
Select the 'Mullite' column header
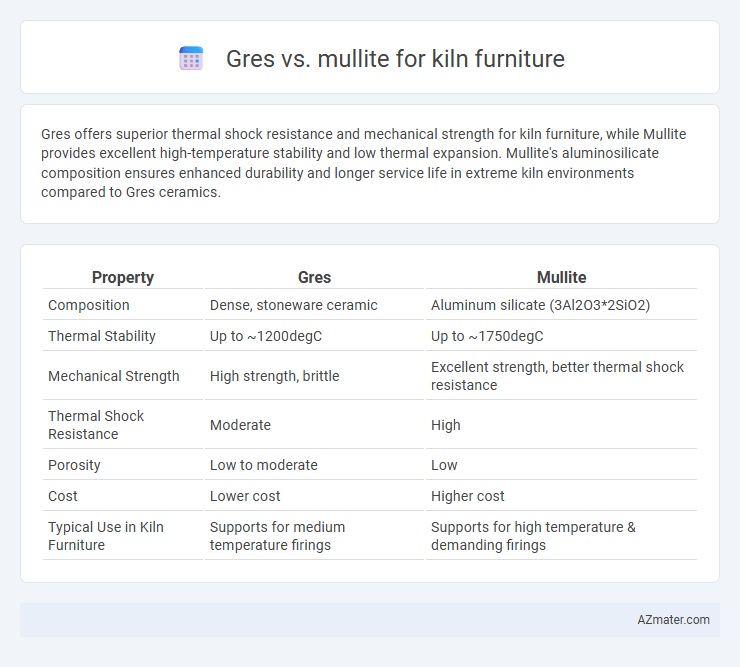tap(562, 277)
